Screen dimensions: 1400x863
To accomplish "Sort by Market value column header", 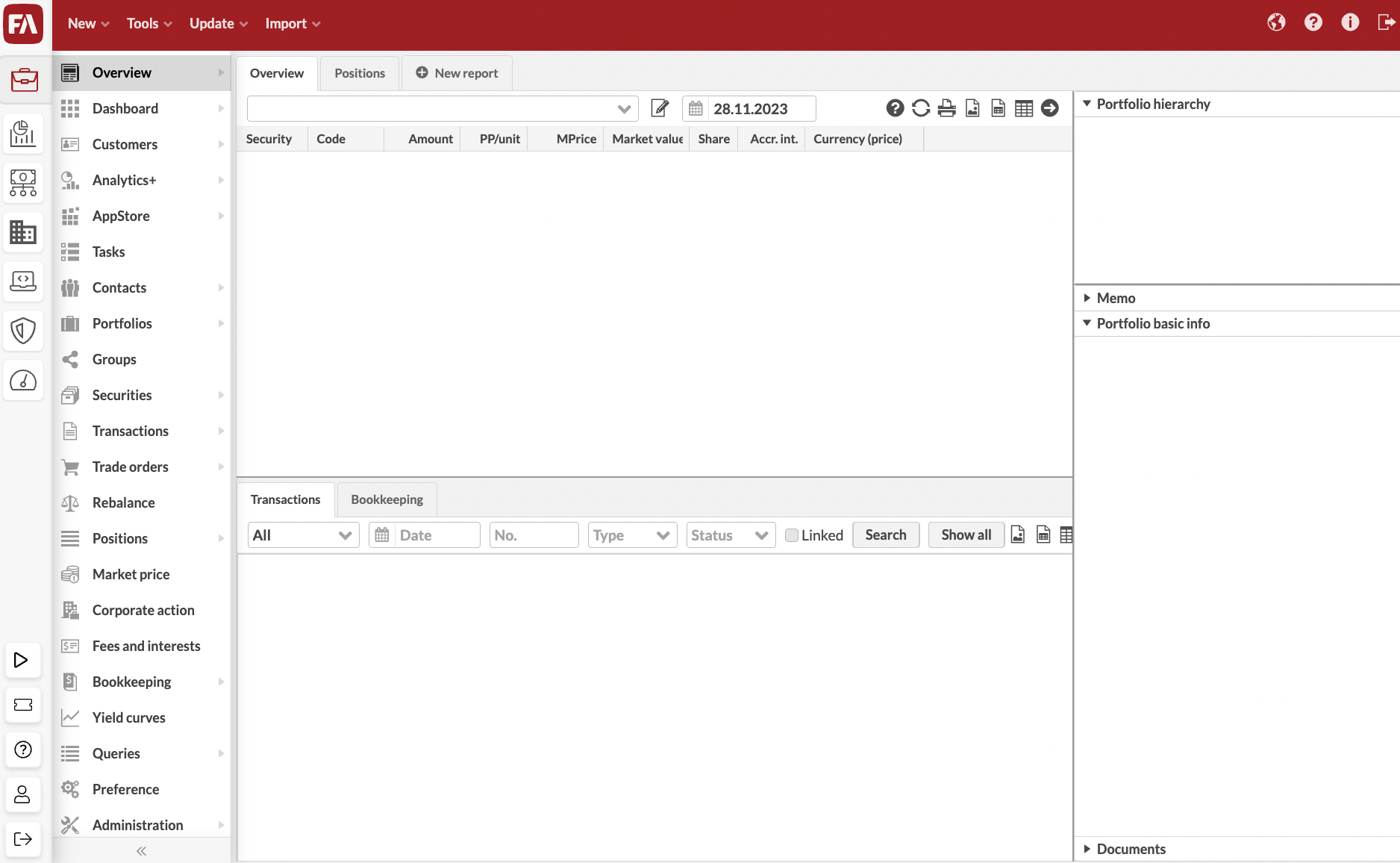I will 646,139.
